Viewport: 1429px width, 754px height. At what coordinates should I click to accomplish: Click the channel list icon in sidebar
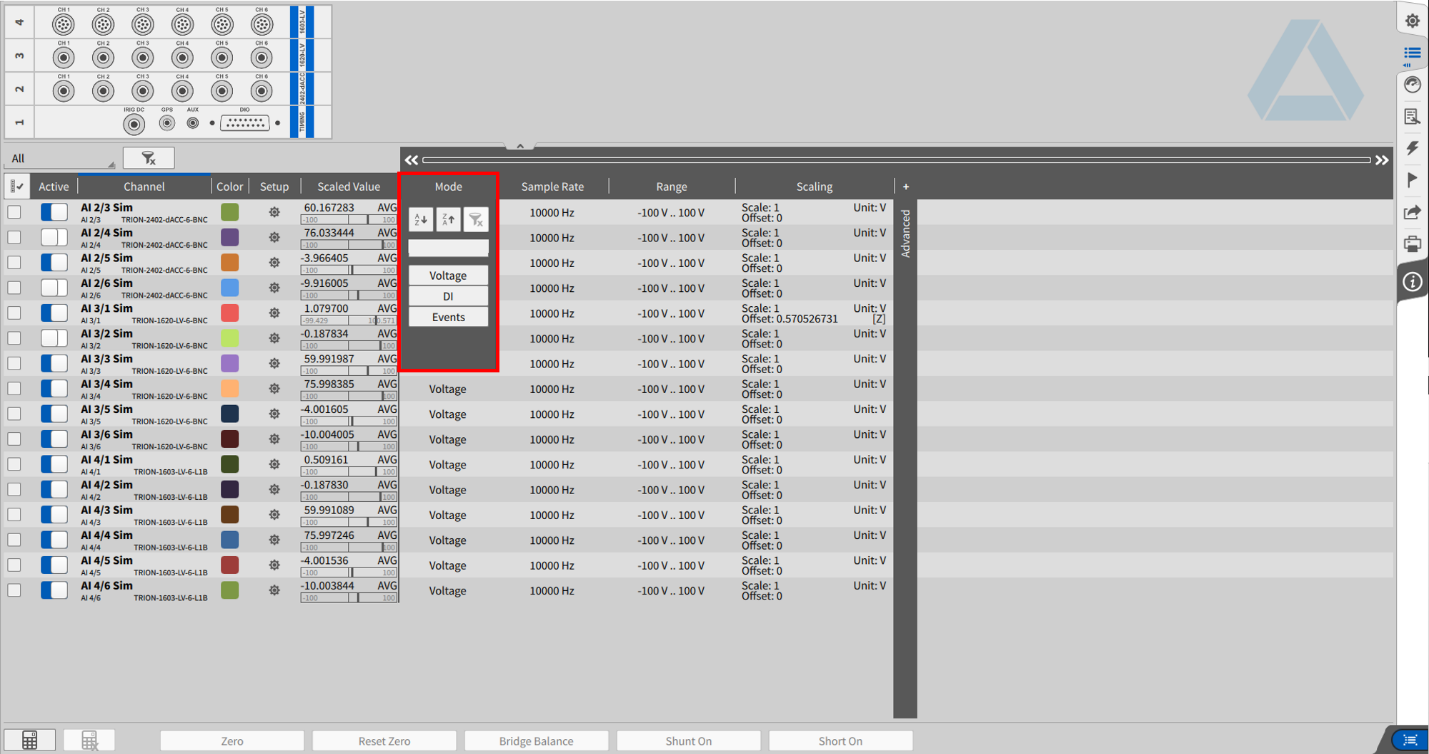(1412, 54)
